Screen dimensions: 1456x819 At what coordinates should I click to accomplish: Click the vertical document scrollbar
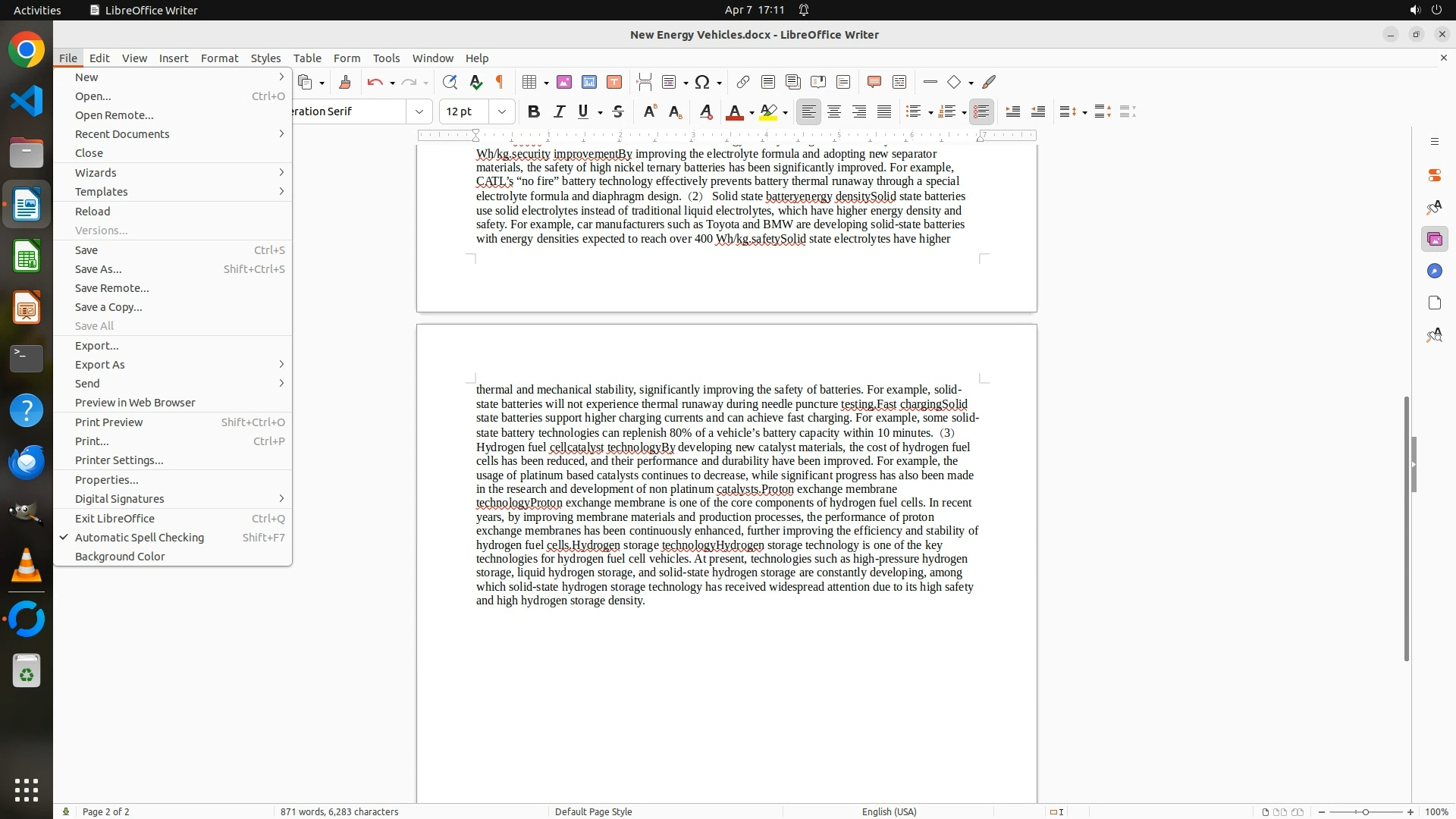point(1406,528)
